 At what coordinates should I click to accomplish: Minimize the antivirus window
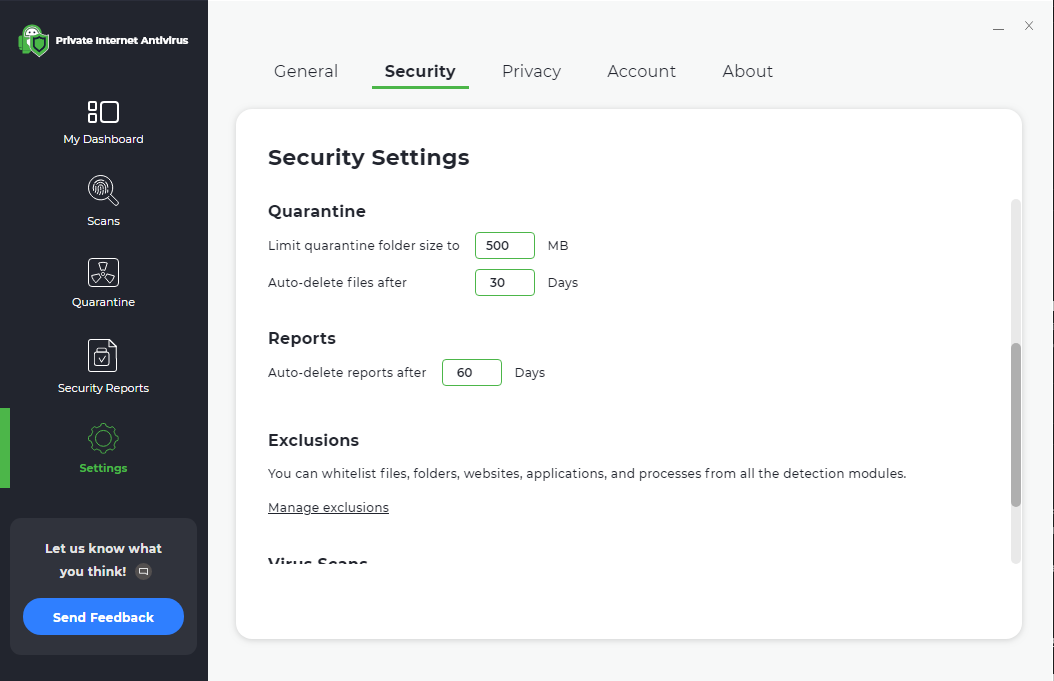coord(999,27)
